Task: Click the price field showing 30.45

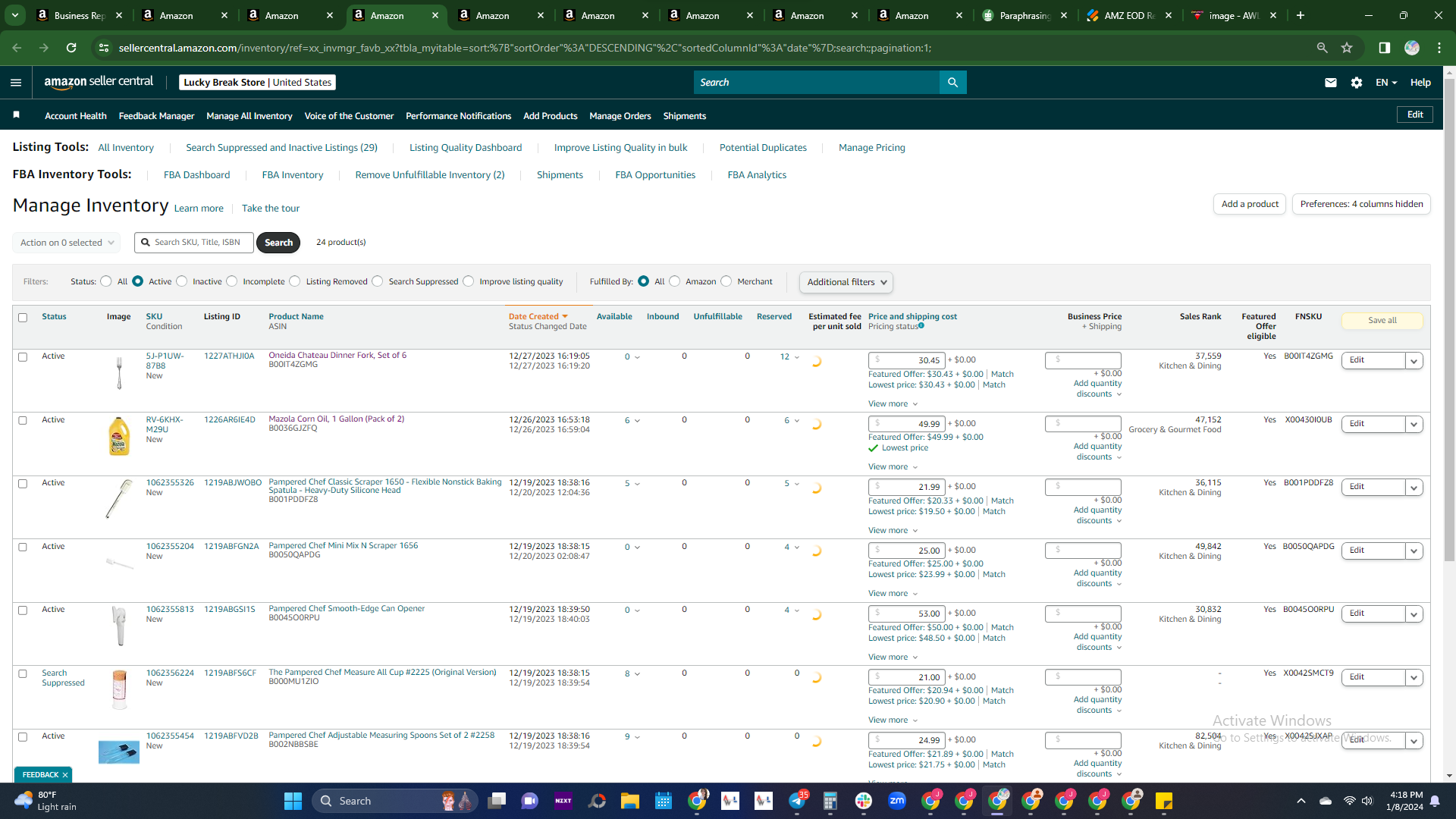Action: pyautogui.click(x=906, y=360)
